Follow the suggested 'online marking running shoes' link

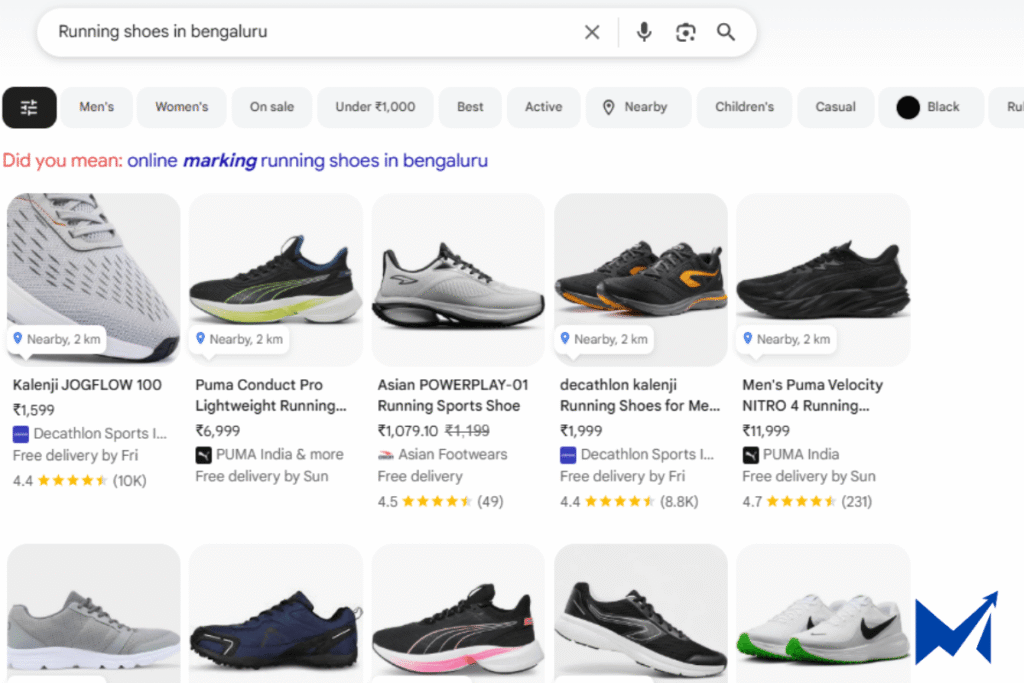point(307,160)
